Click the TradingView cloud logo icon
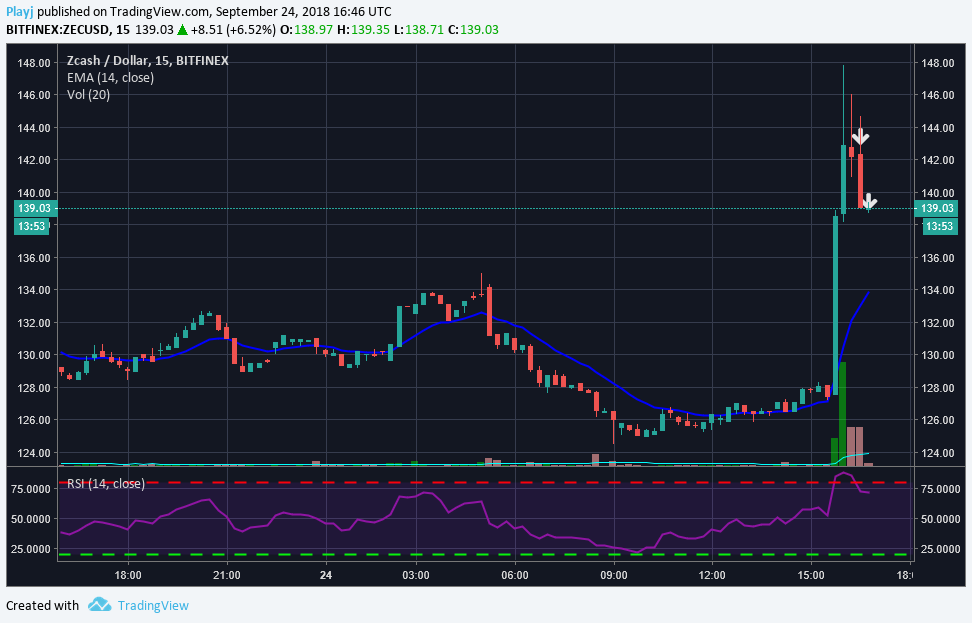The width and height of the screenshot is (972, 623). (99, 604)
